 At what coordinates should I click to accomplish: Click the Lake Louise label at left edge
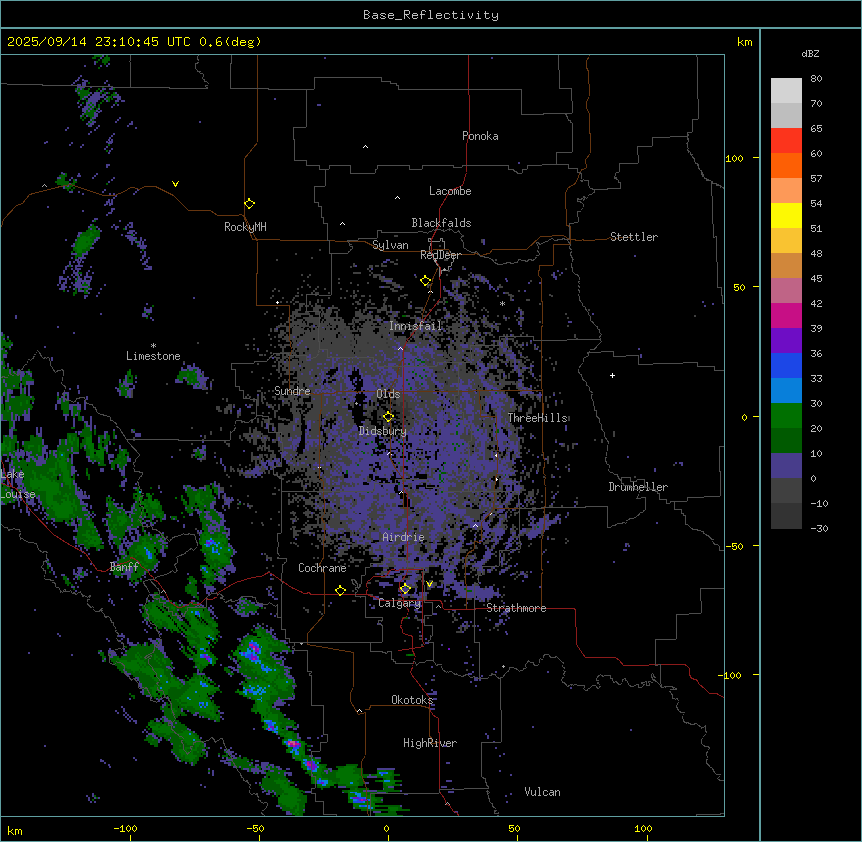click(18, 484)
